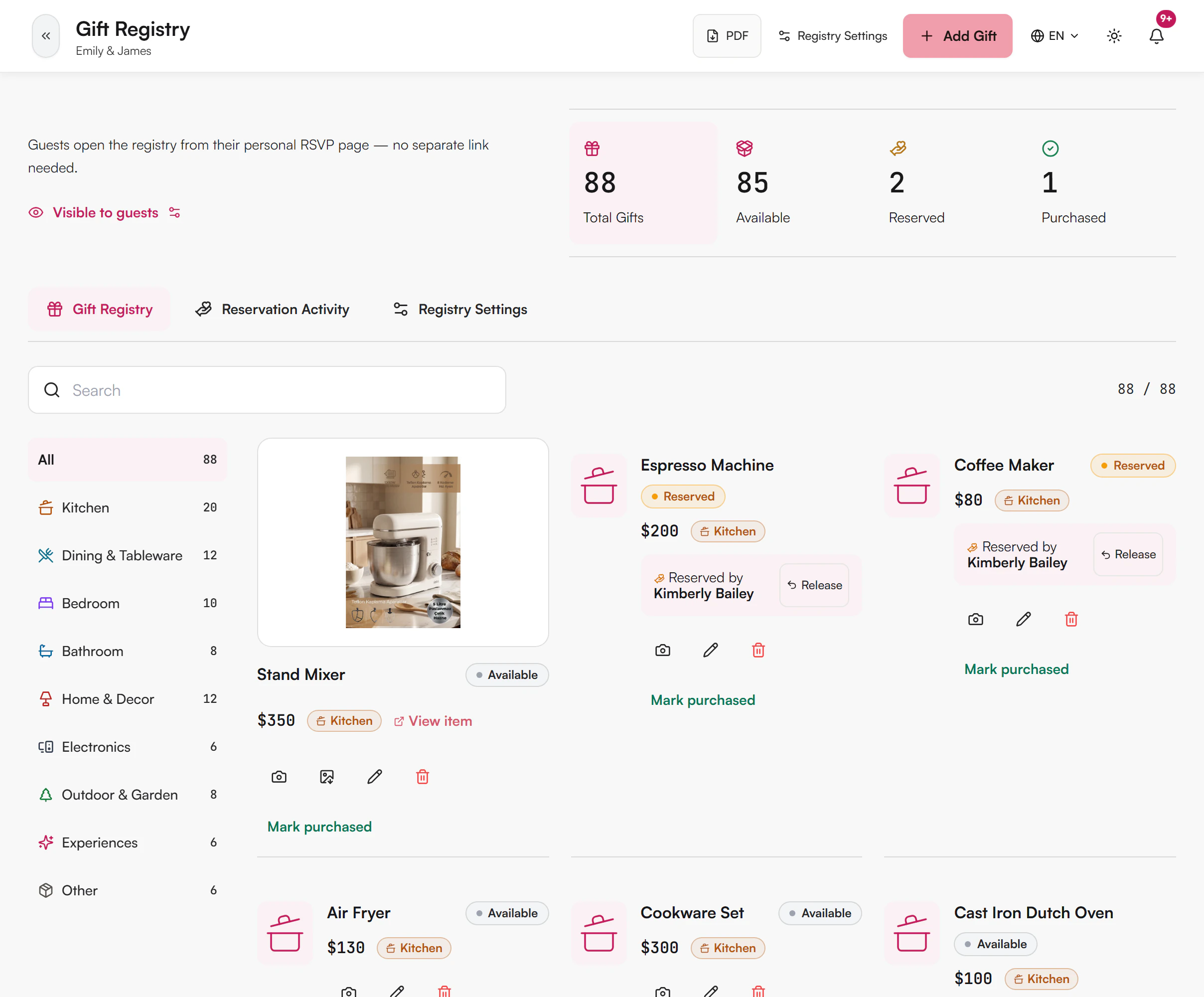This screenshot has height=997, width=1204.
Task: Delete Espresso Machine trash icon
Action: point(758,651)
